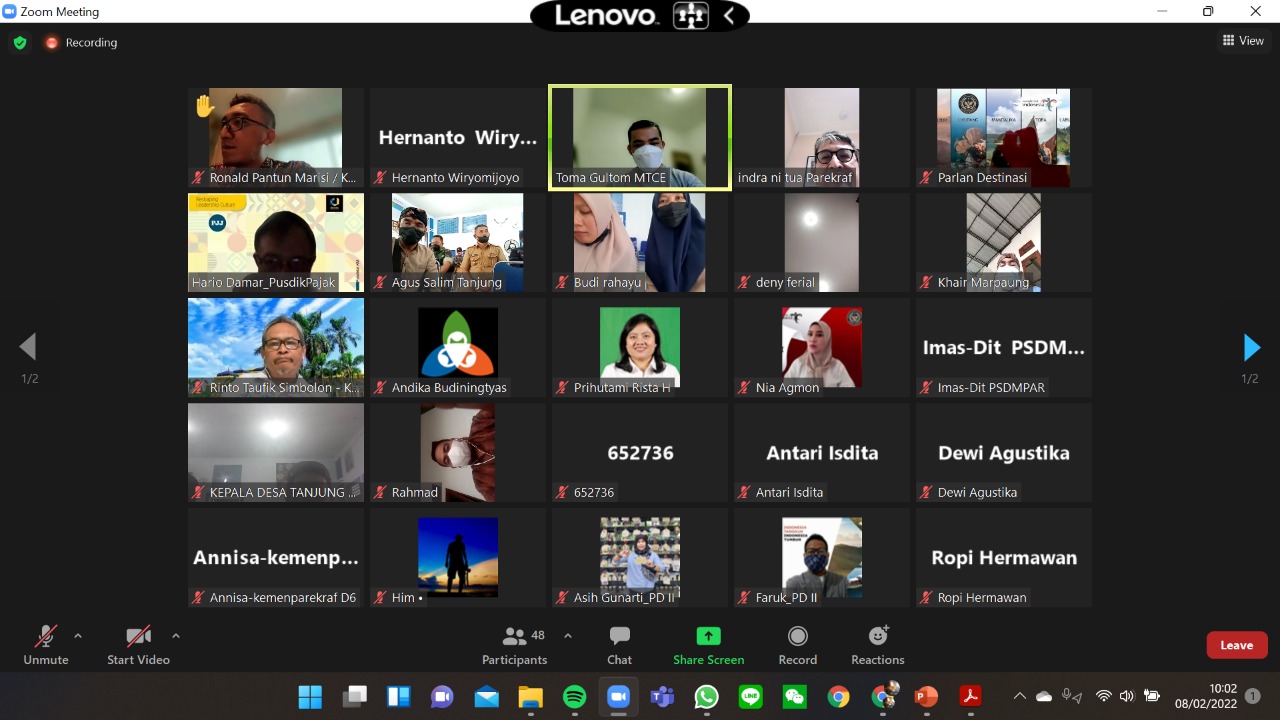
Task: Leave the meeting
Action: point(1236,645)
